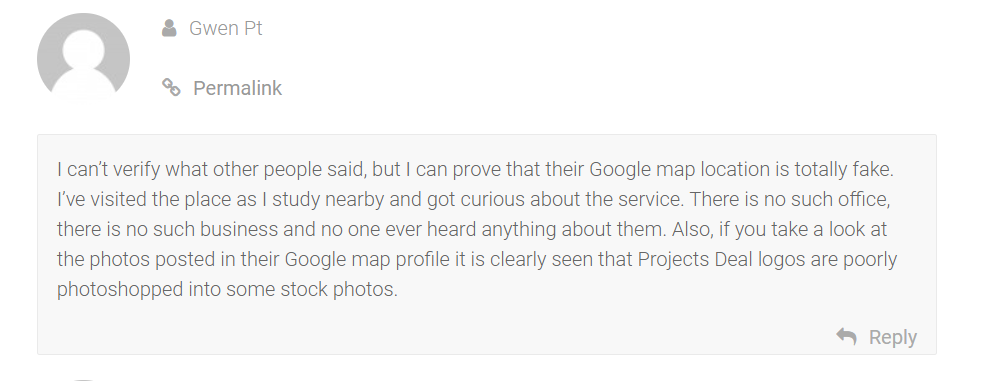
Task: Click the word "photoshopped" in the comment
Action: tap(120, 289)
